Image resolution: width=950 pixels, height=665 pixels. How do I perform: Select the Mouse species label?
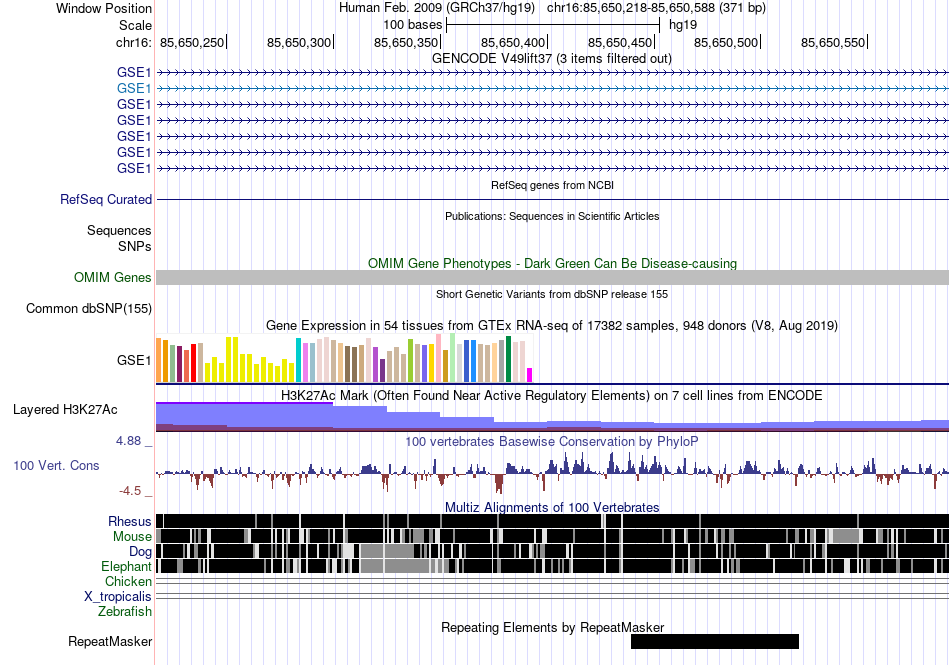[132, 537]
